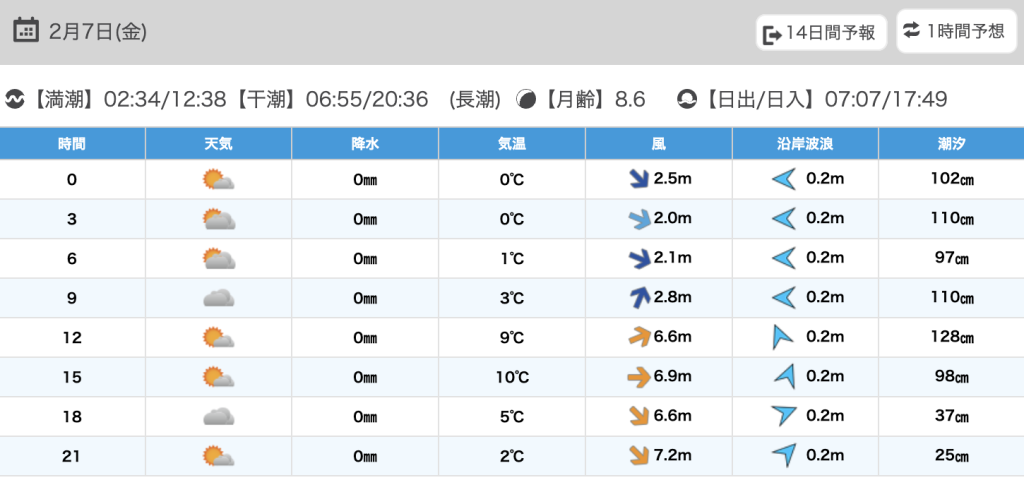The height and width of the screenshot is (480, 1024).
Task: Click the wave direction arrow at hour 12
Action: pos(782,337)
